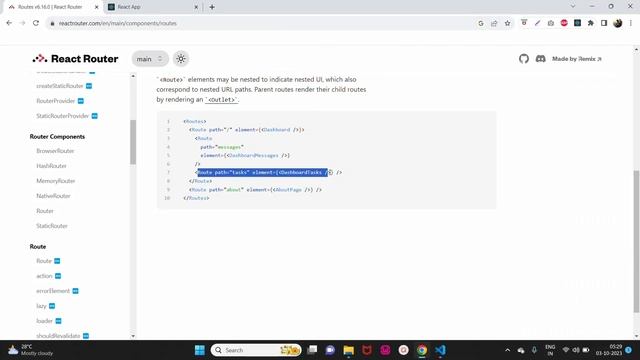640x360 pixels.
Task: Open StaticRouter docs link
Action: tap(51, 226)
